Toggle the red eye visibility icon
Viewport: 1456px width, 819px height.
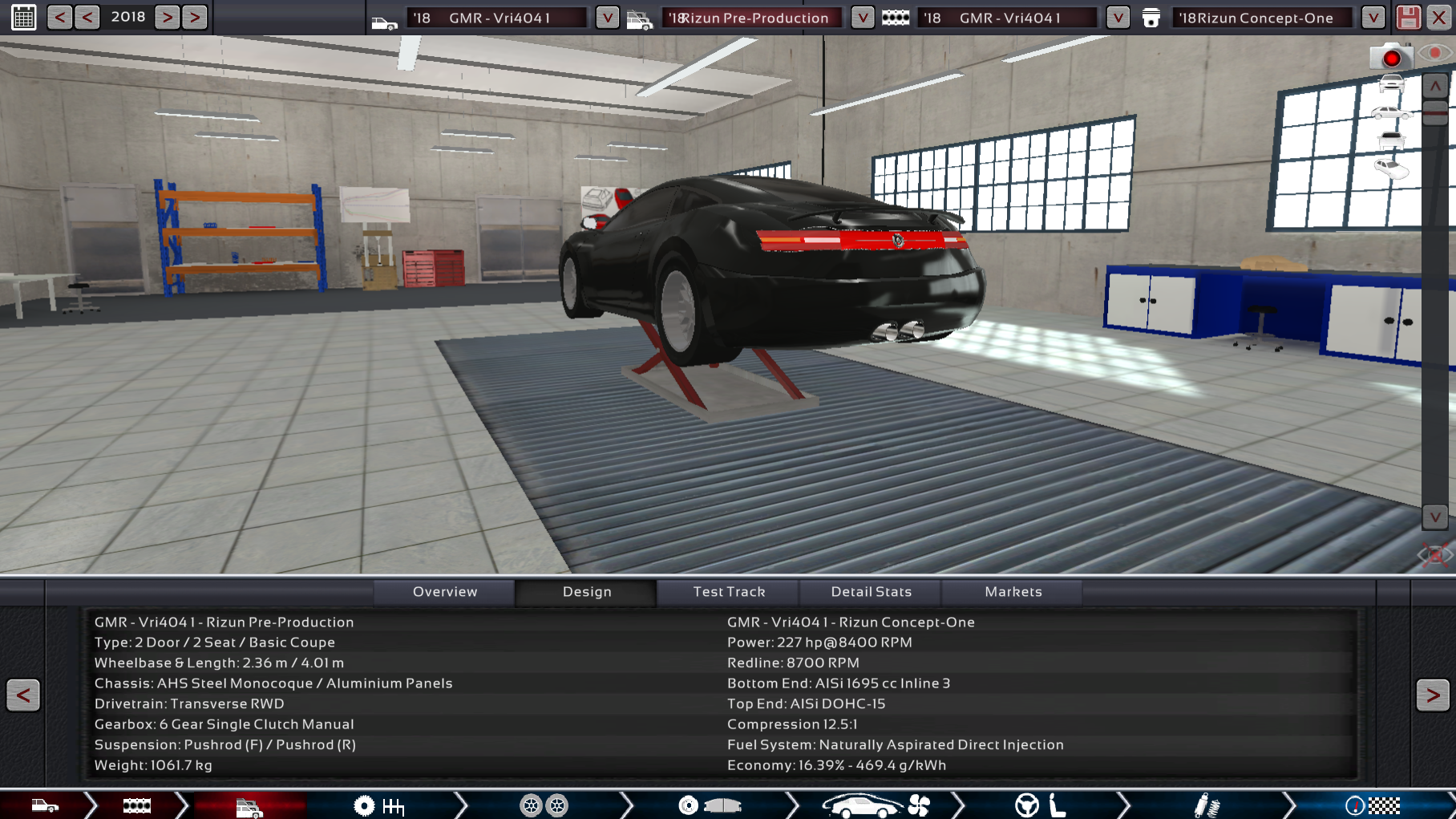tap(1434, 54)
